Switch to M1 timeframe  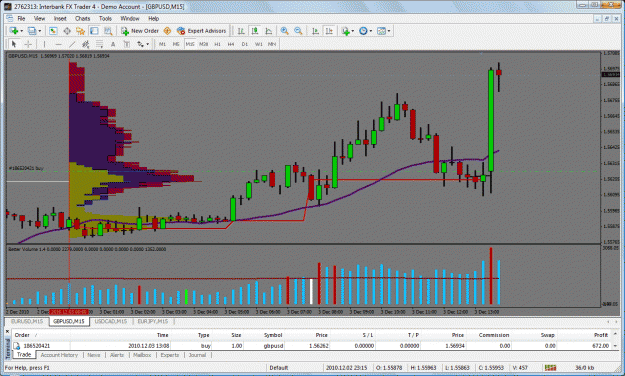point(162,44)
